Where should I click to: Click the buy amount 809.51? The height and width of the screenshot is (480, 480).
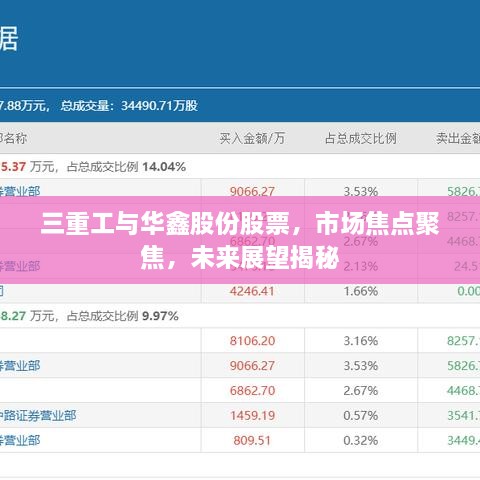pyautogui.click(x=252, y=440)
